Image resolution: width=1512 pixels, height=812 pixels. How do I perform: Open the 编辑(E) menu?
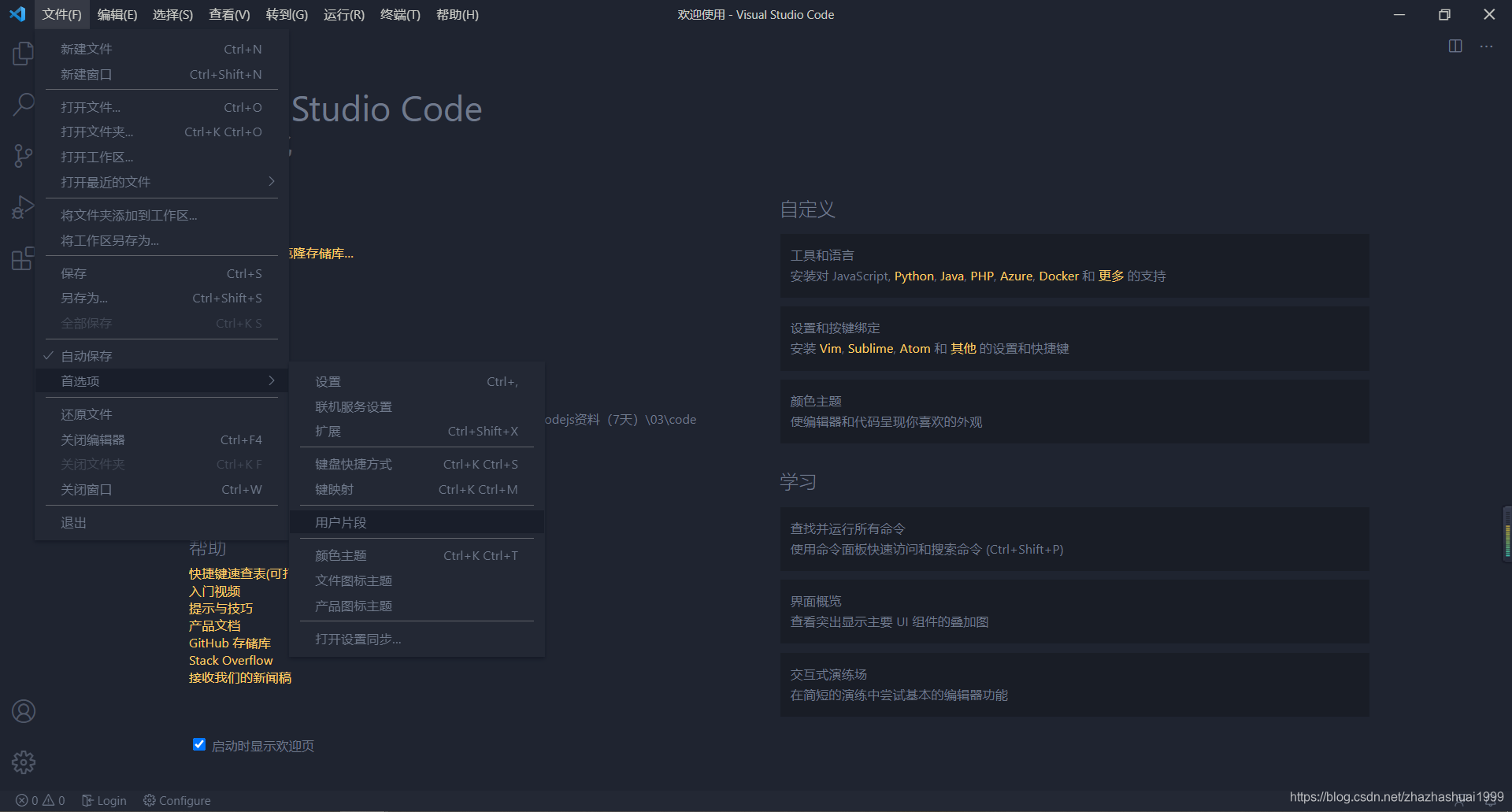[117, 14]
